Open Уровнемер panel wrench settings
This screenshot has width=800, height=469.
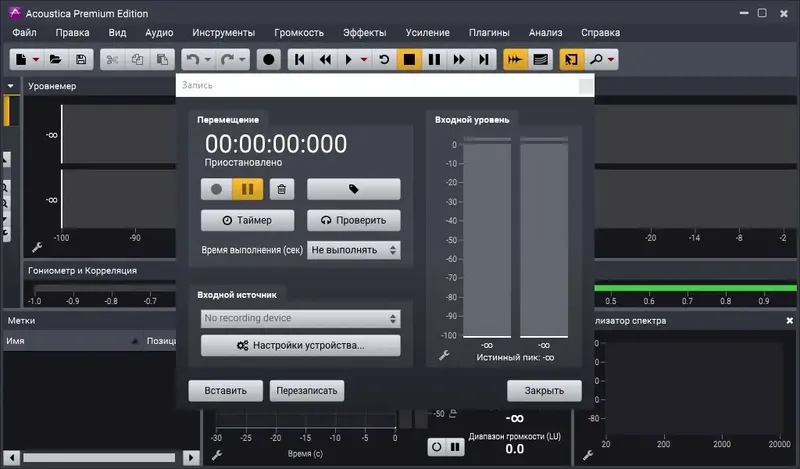click(x=37, y=248)
